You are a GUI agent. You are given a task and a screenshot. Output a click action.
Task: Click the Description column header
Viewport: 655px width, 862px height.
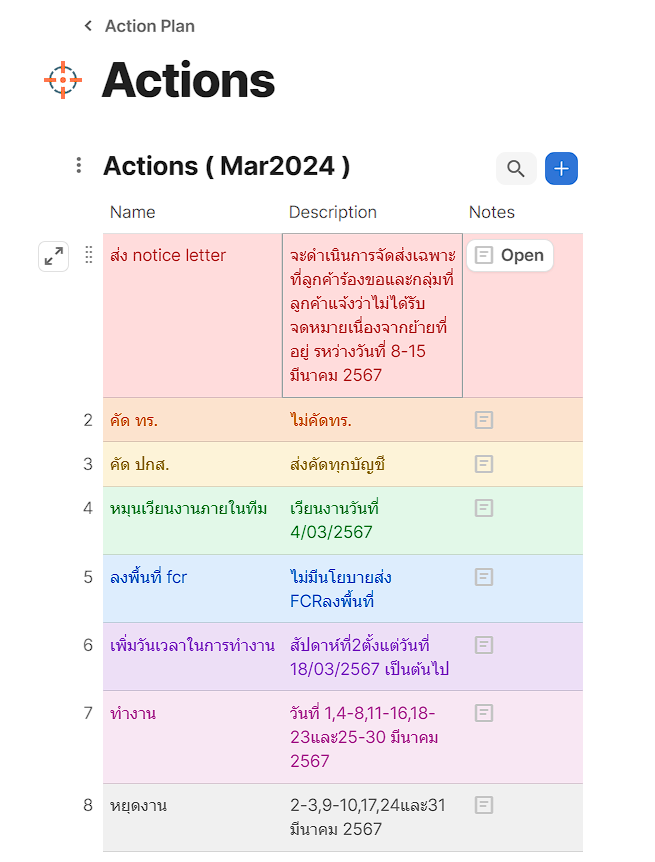333,212
